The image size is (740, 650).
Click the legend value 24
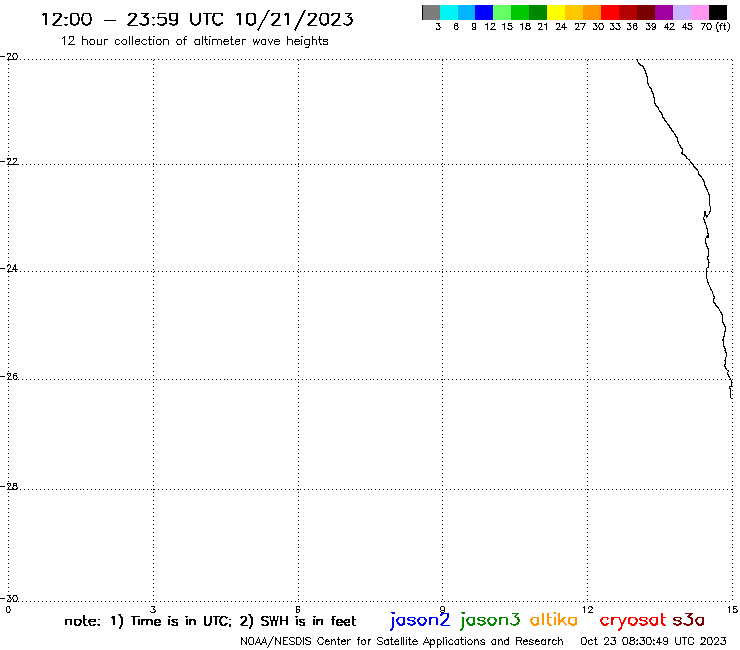(x=561, y=27)
